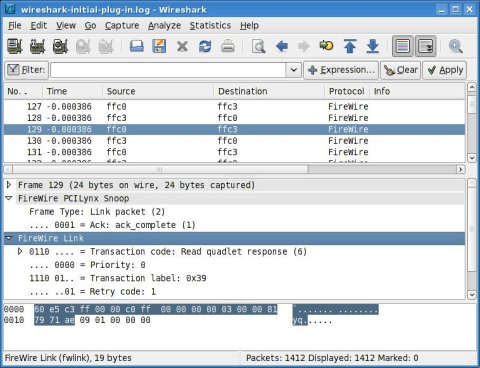Save the capture file icon
Image resolution: width=480 pixels, height=368 pixels.
(159, 46)
